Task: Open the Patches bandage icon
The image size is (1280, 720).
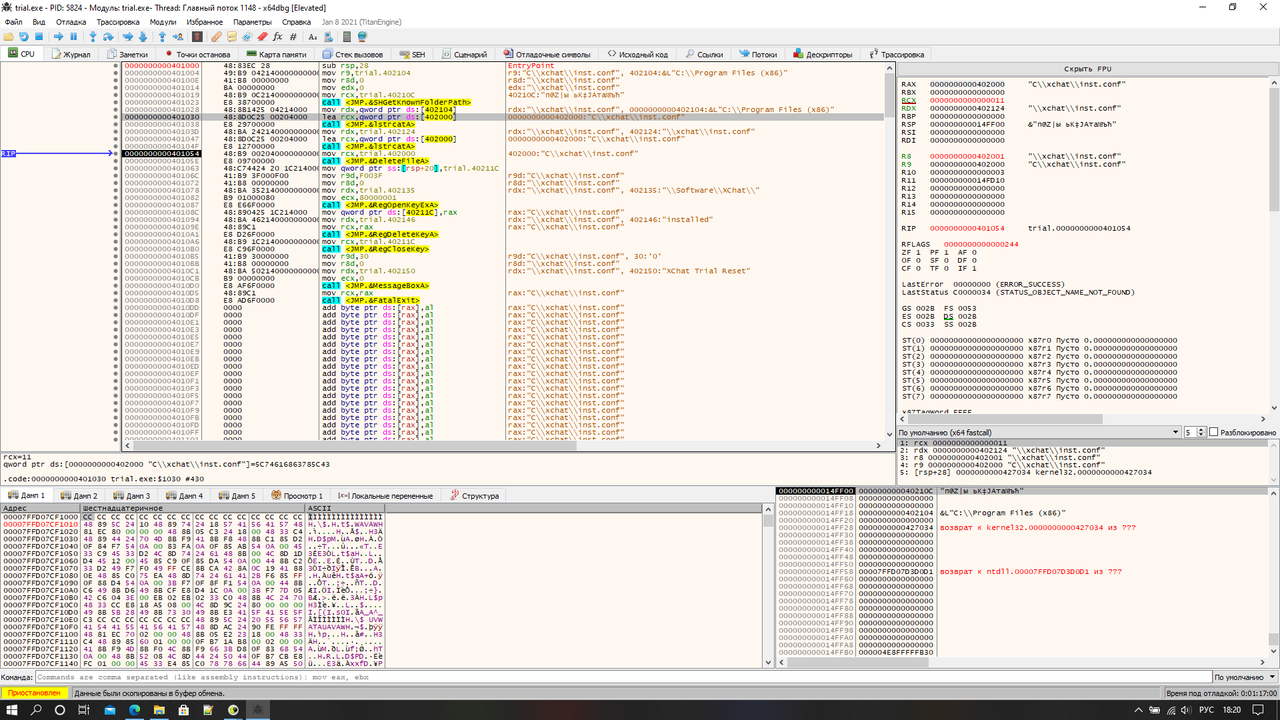Action: tap(217, 36)
